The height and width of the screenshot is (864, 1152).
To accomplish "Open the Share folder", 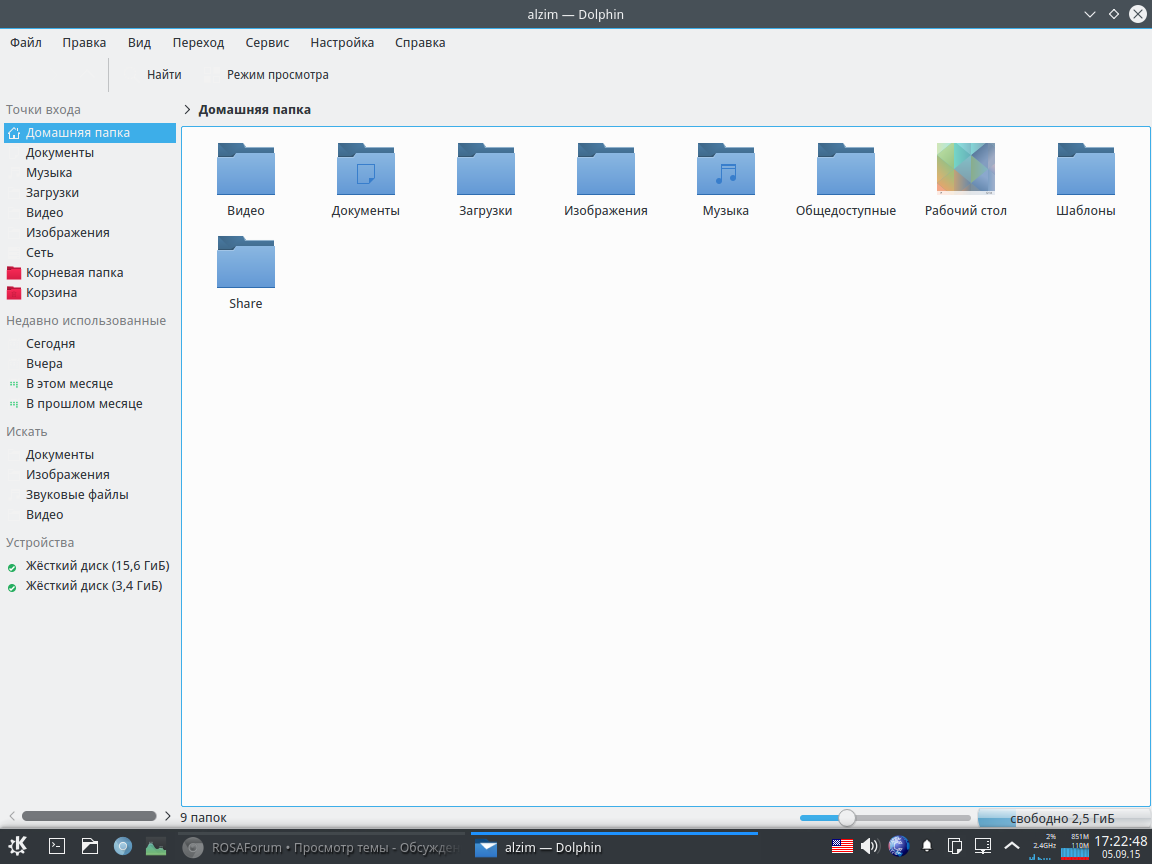I will 245,265.
